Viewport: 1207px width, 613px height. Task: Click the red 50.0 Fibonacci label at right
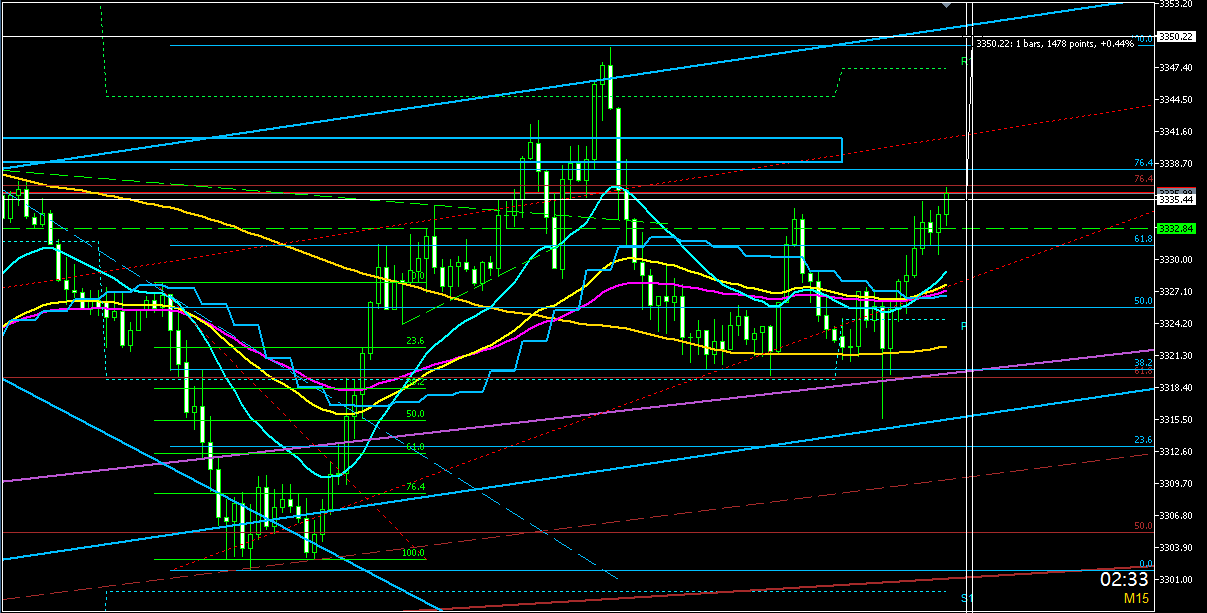pos(1144,526)
